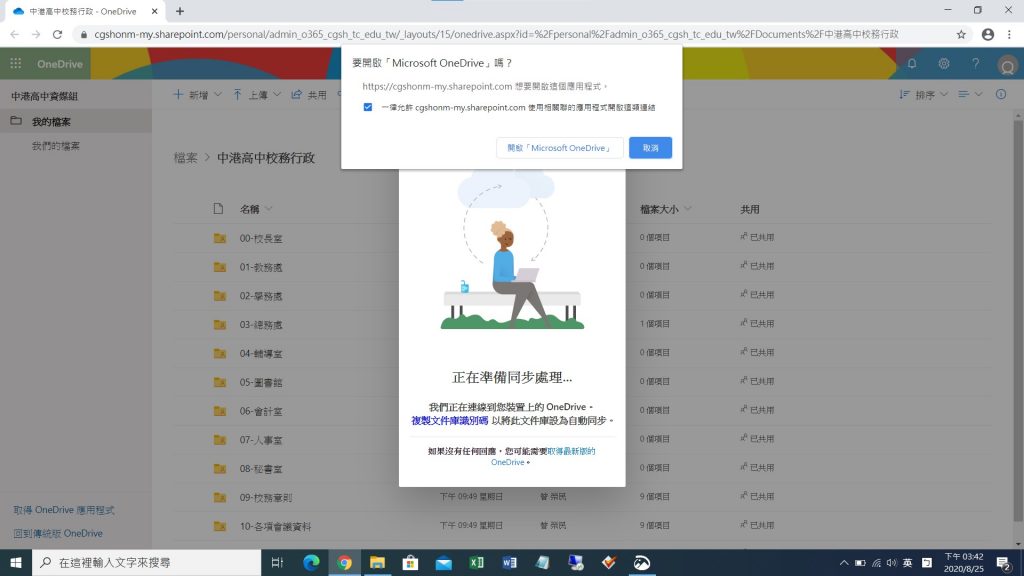This screenshot has height=576, width=1024.
Task: Open File Explorer from the taskbar
Action: [x=377, y=562]
